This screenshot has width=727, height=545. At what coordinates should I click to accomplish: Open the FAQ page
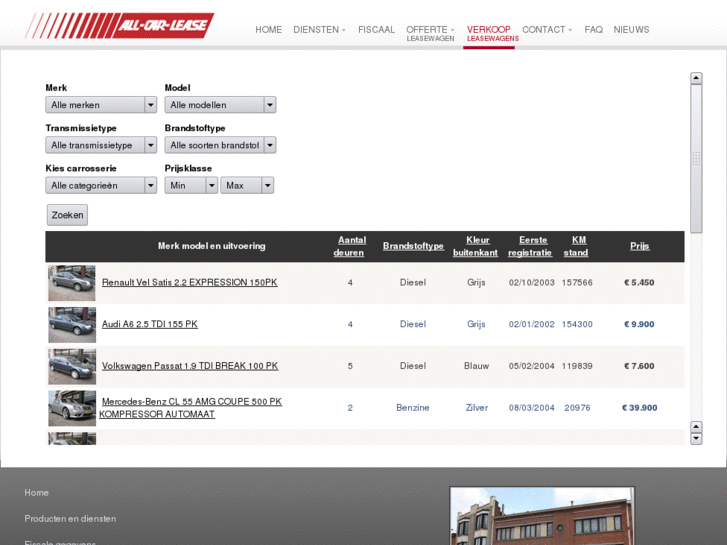click(593, 30)
